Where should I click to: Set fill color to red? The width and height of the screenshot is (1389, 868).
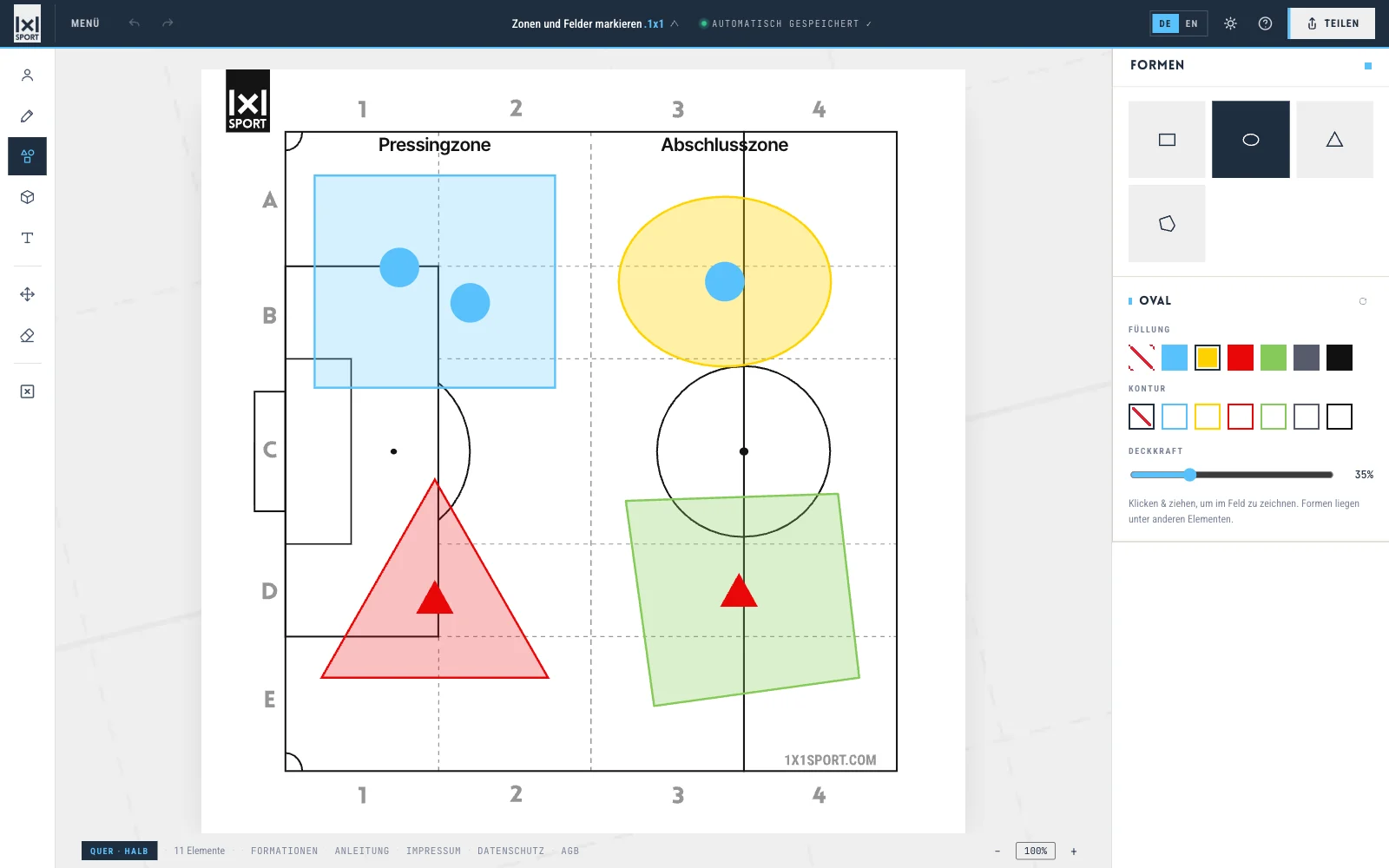click(1241, 358)
